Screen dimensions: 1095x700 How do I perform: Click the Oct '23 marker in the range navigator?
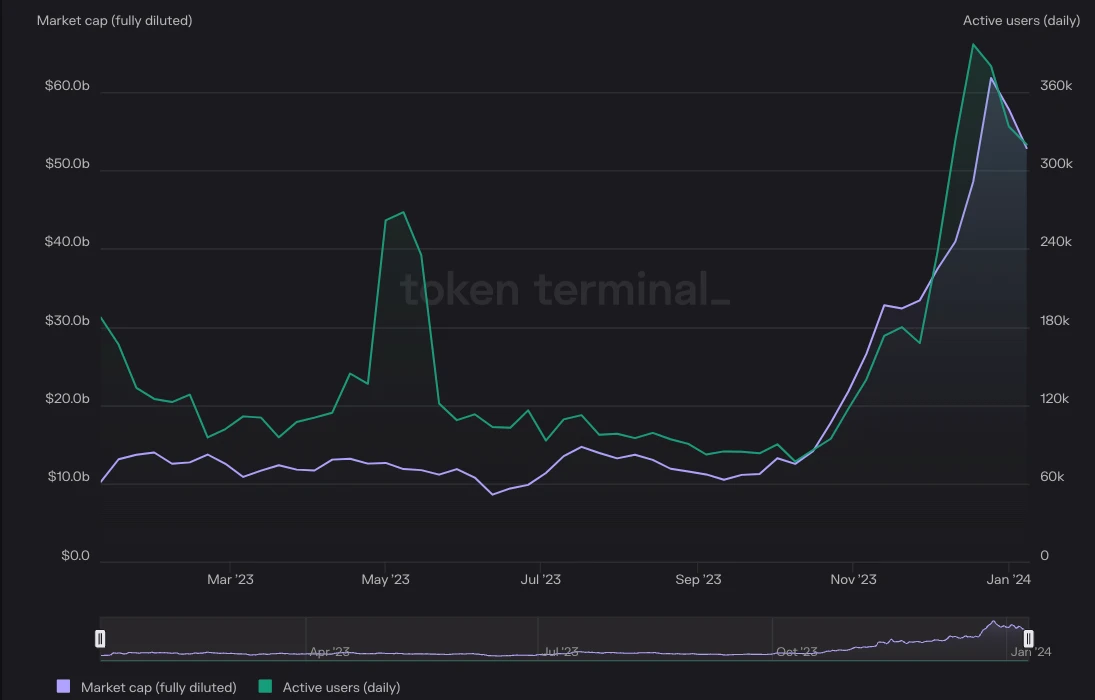tap(797, 651)
